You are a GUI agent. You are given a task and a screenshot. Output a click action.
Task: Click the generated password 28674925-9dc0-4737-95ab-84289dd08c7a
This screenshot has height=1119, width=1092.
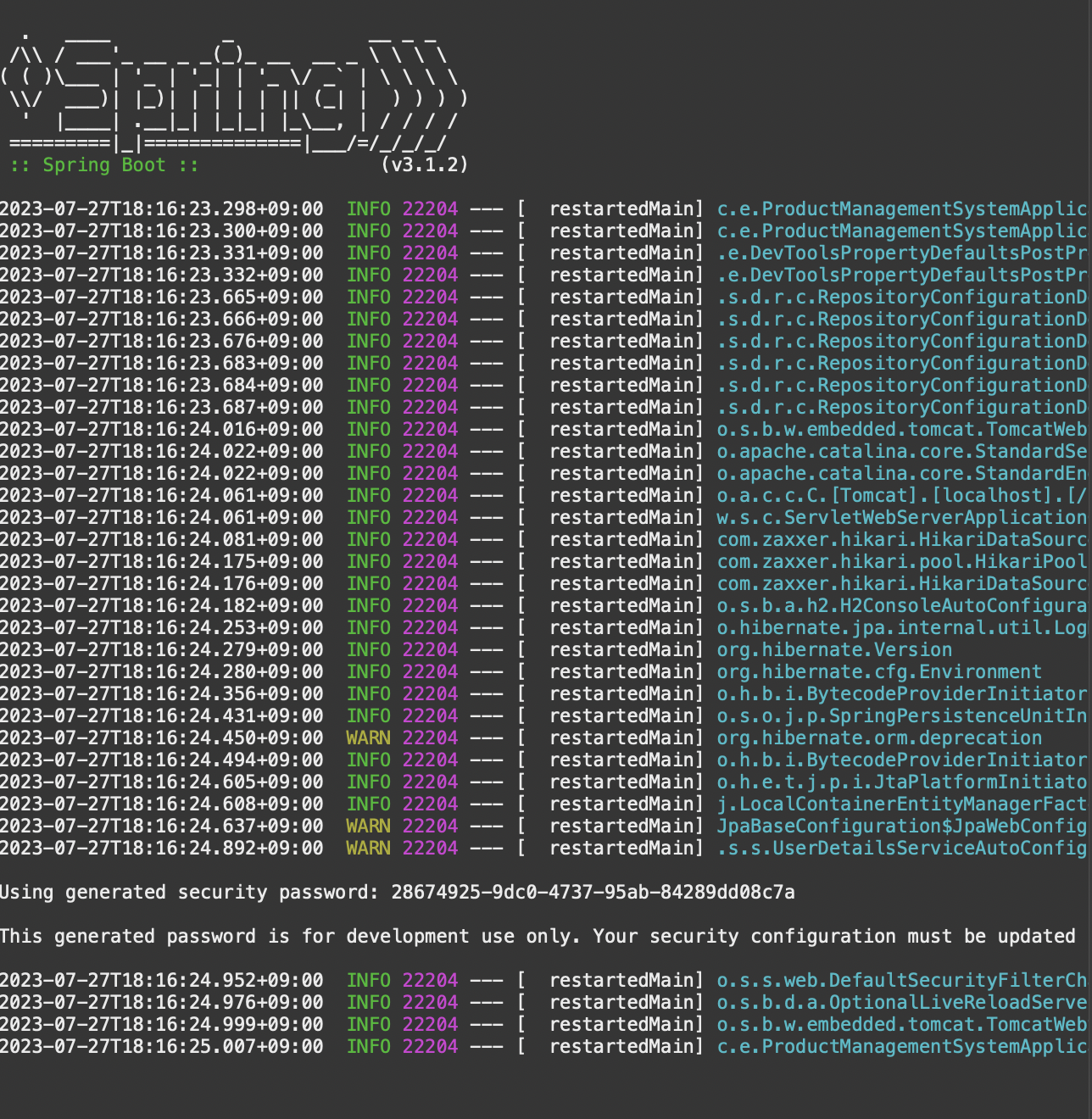(x=593, y=892)
